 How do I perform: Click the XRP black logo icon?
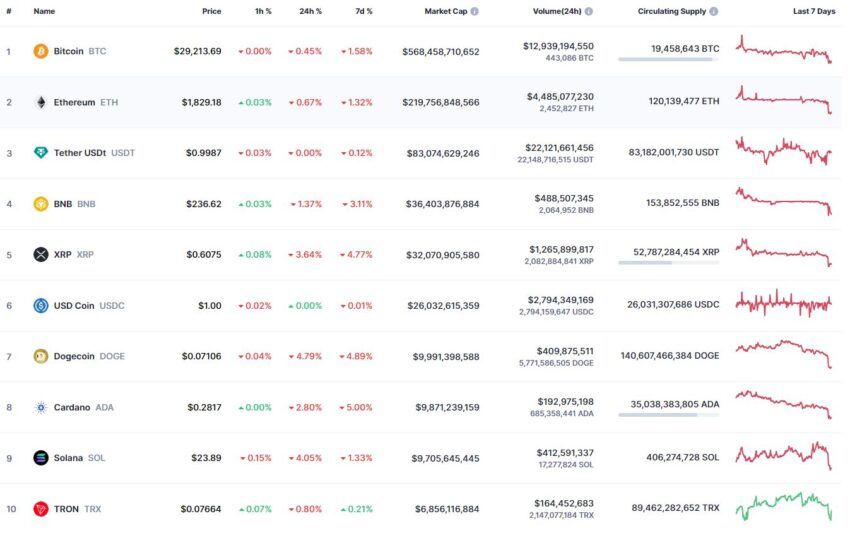(x=41, y=254)
